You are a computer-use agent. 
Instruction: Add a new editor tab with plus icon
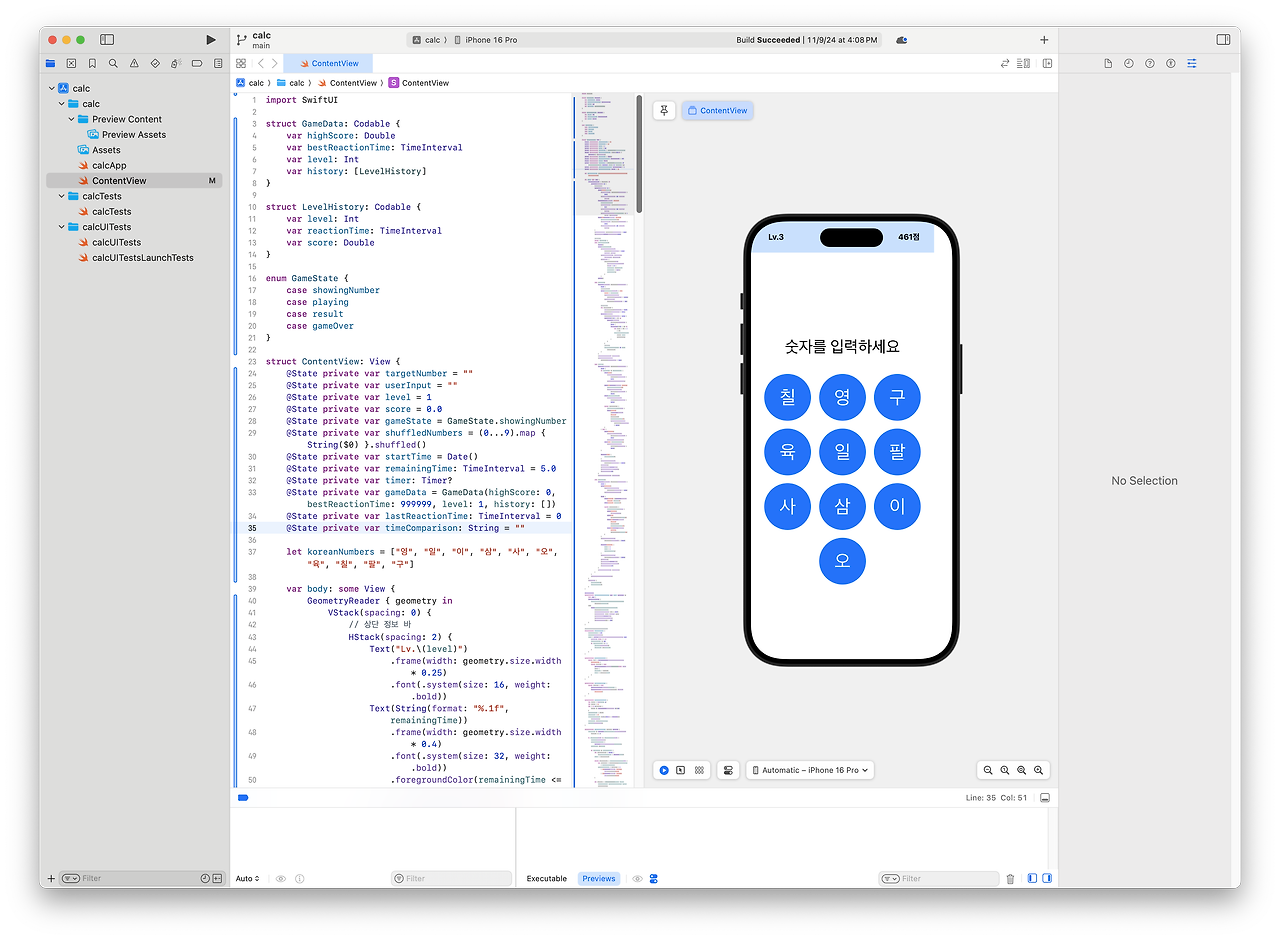1044,40
